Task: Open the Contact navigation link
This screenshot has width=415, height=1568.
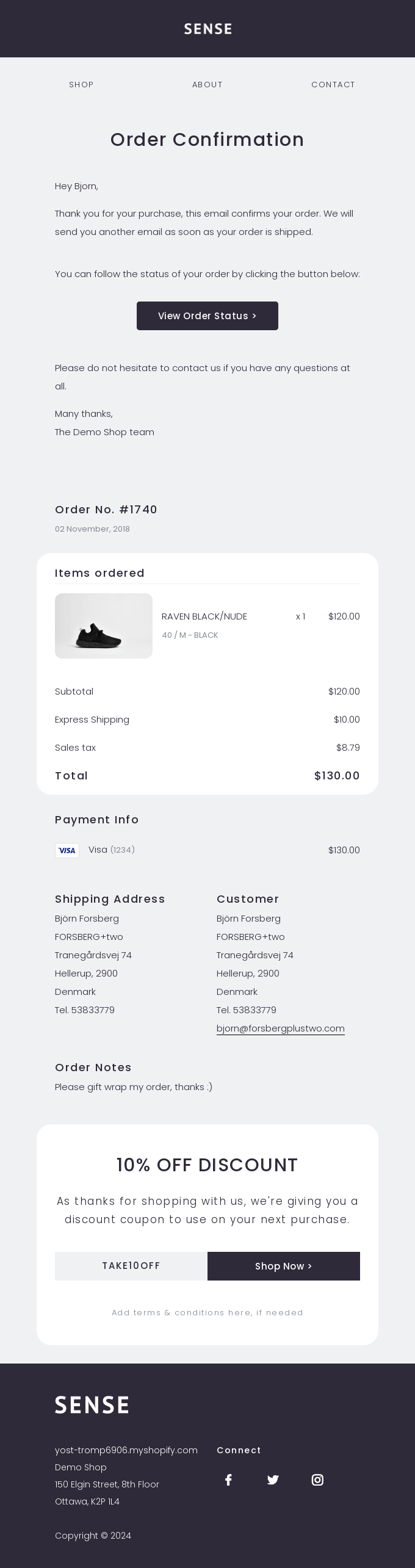Action: pyautogui.click(x=333, y=85)
